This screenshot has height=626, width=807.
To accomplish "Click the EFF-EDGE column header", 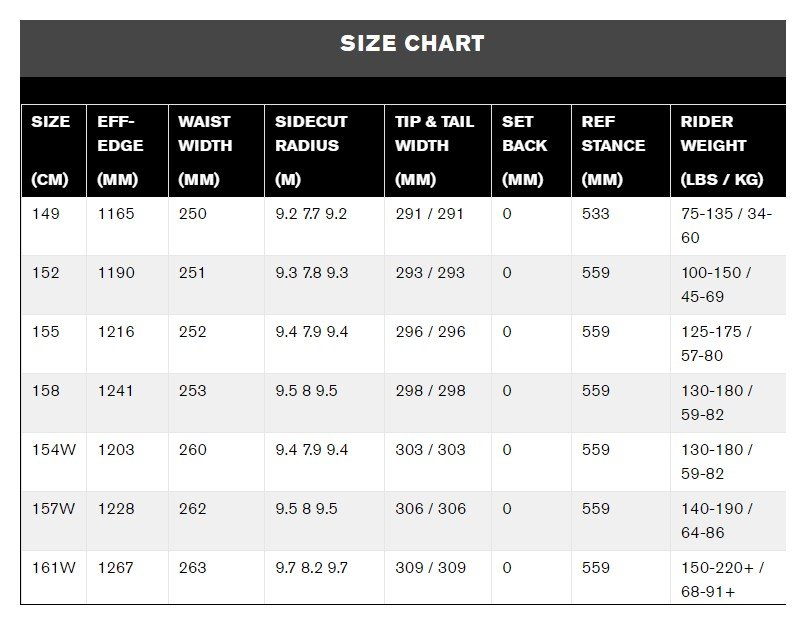I will pos(127,150).
